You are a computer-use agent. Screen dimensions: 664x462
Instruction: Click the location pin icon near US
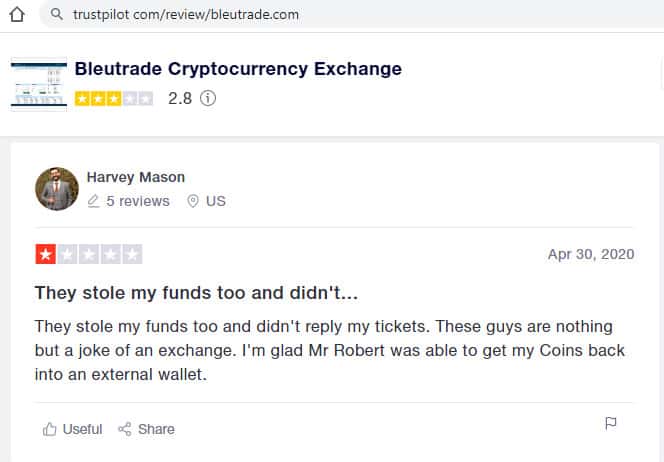pos(192,201)
